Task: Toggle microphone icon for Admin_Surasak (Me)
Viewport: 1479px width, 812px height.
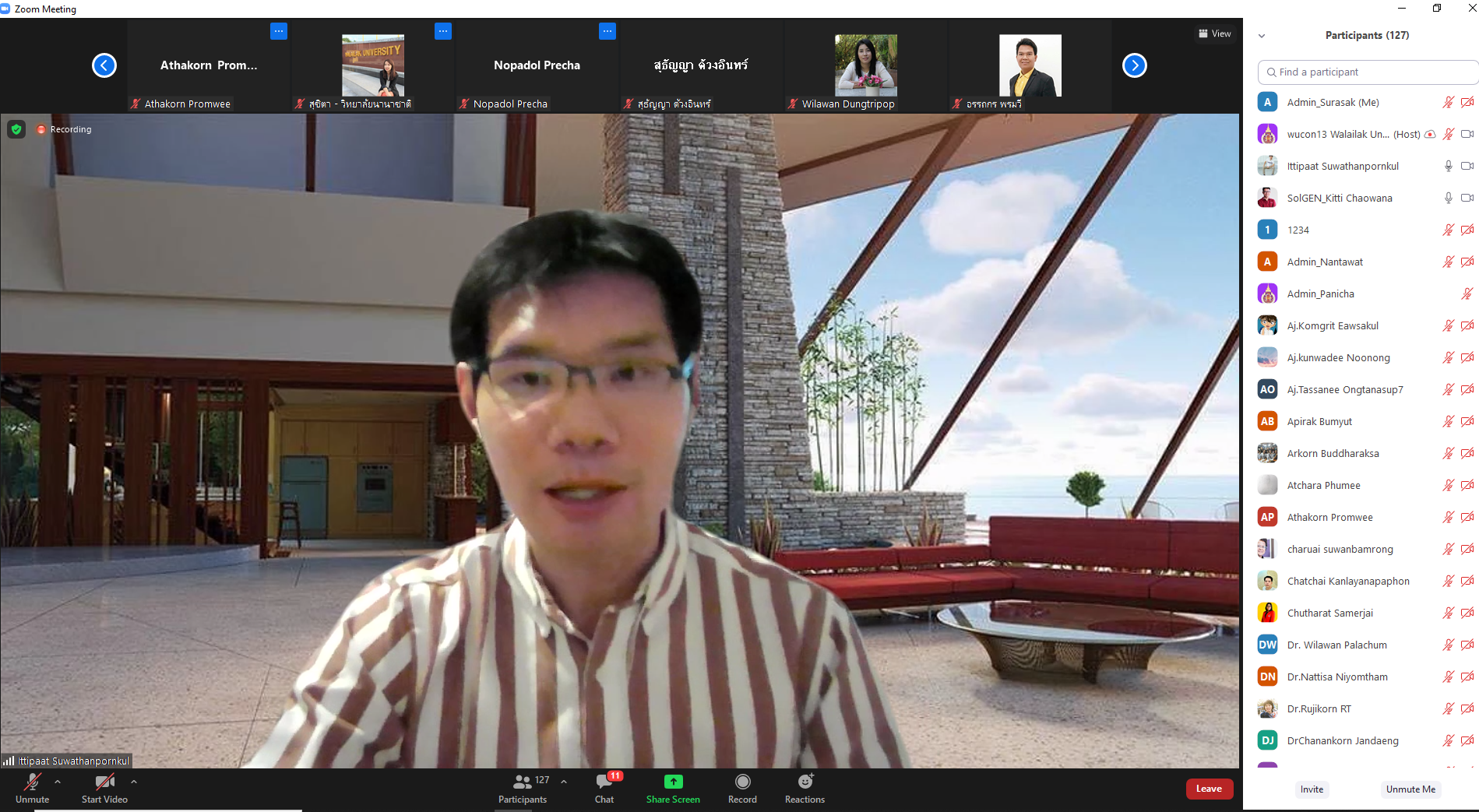Action: click(x=1448, y=103)
